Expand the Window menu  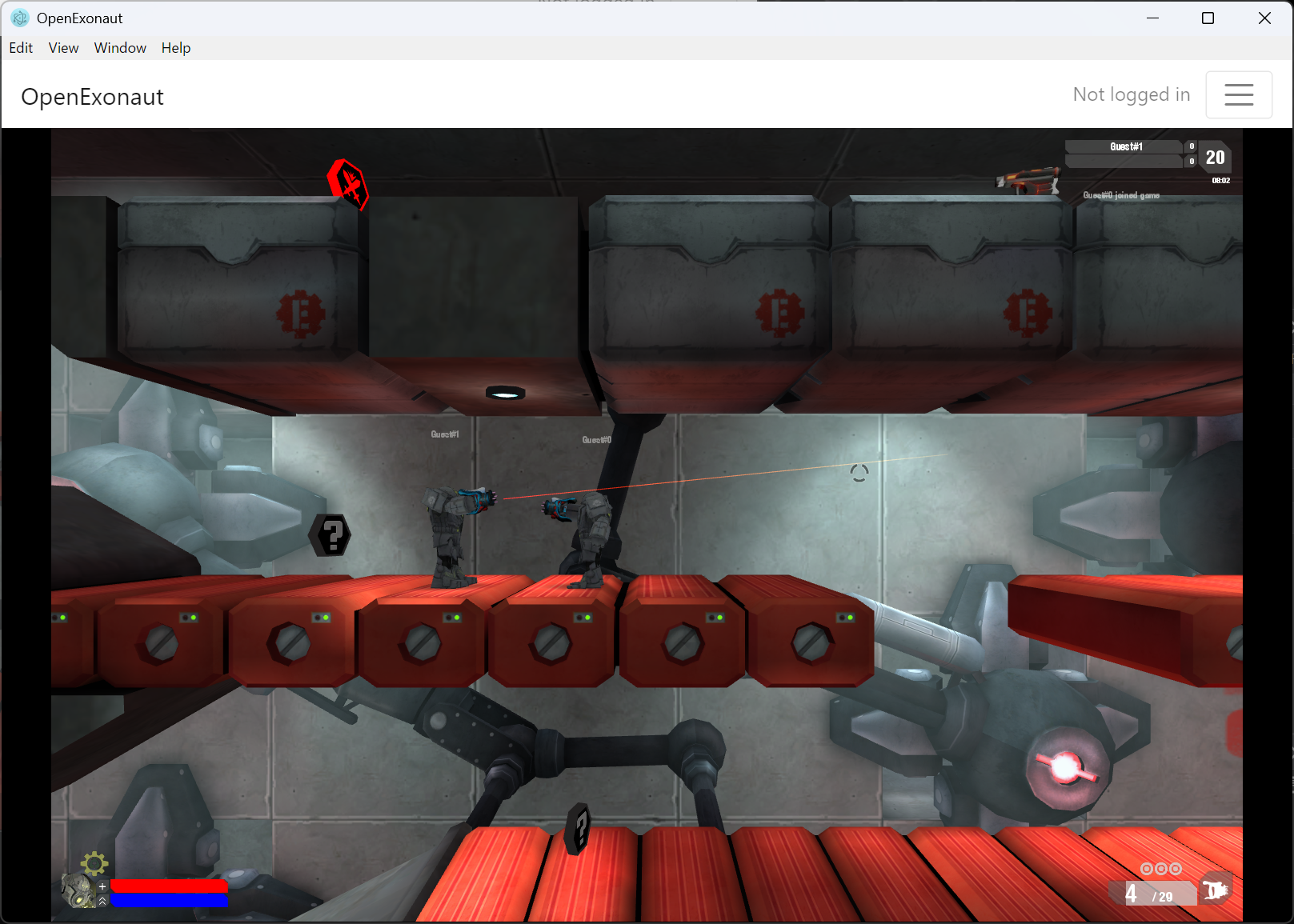click(x=120, y=48)
